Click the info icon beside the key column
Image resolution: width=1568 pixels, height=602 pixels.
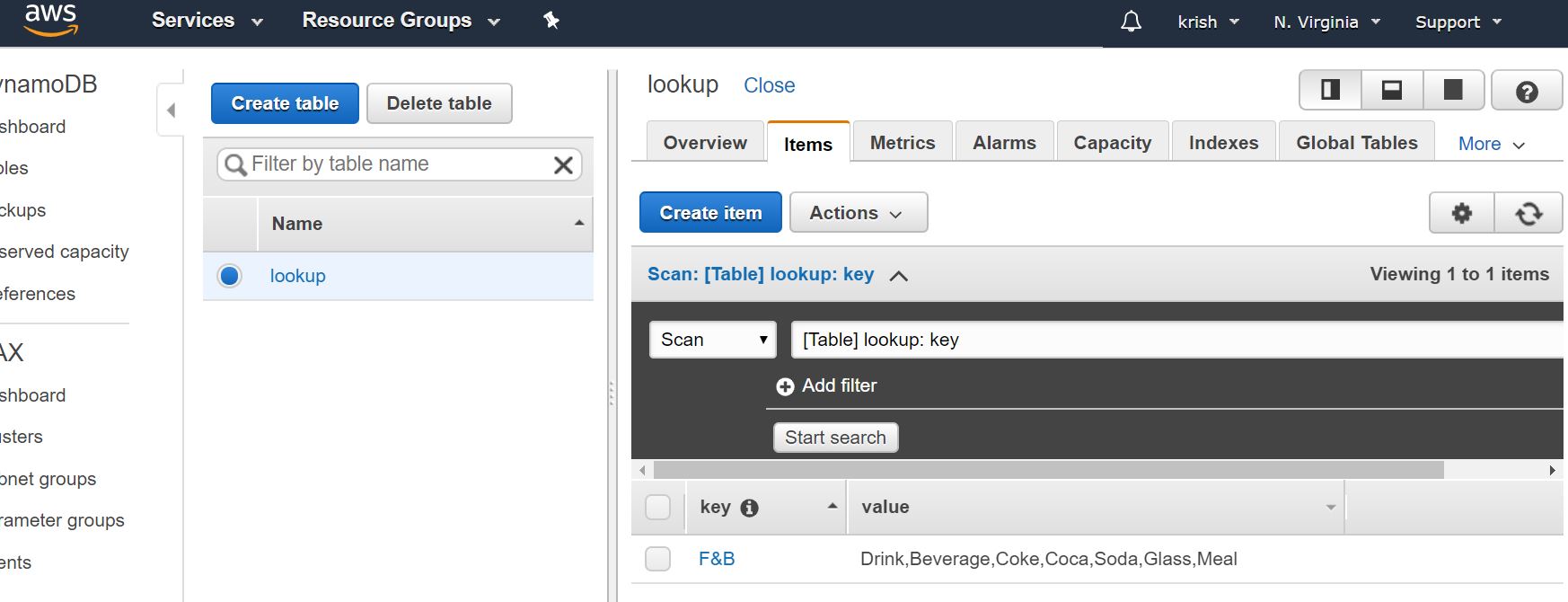[749, 508]
